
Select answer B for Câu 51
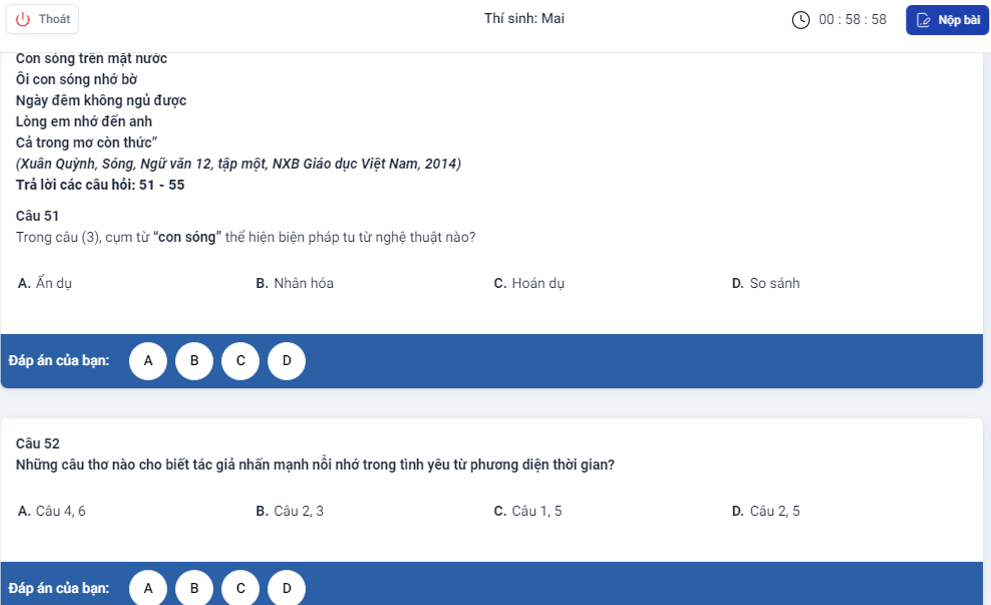click(x=194, y=360)
